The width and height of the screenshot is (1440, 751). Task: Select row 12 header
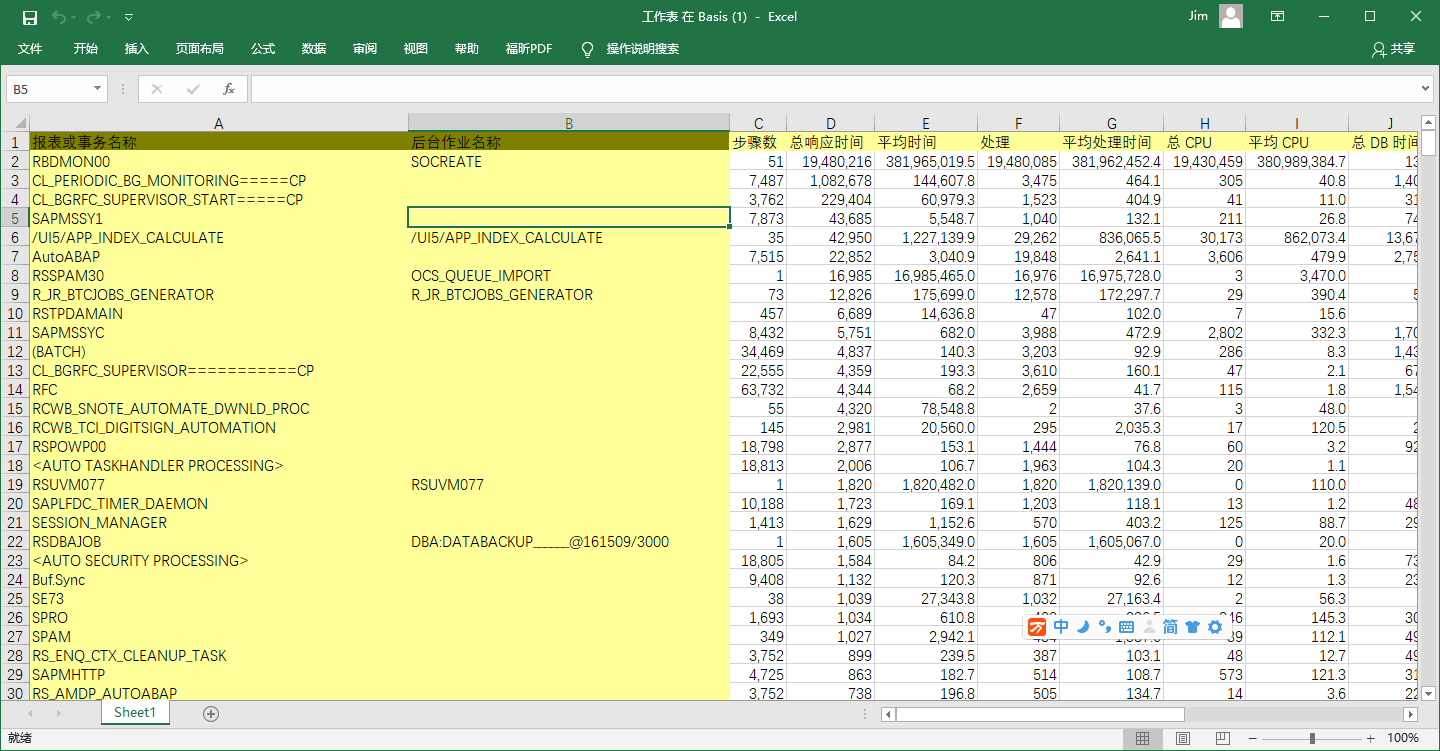tap(14, 352)
